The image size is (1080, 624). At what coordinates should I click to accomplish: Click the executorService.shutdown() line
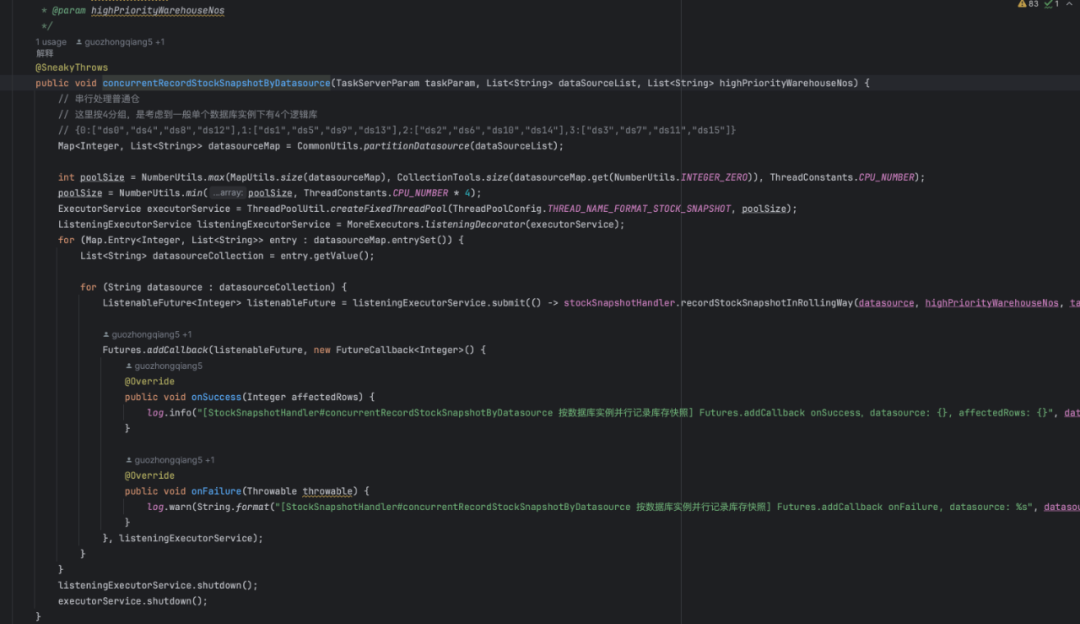pyautogui.click(x=132, y=601)
